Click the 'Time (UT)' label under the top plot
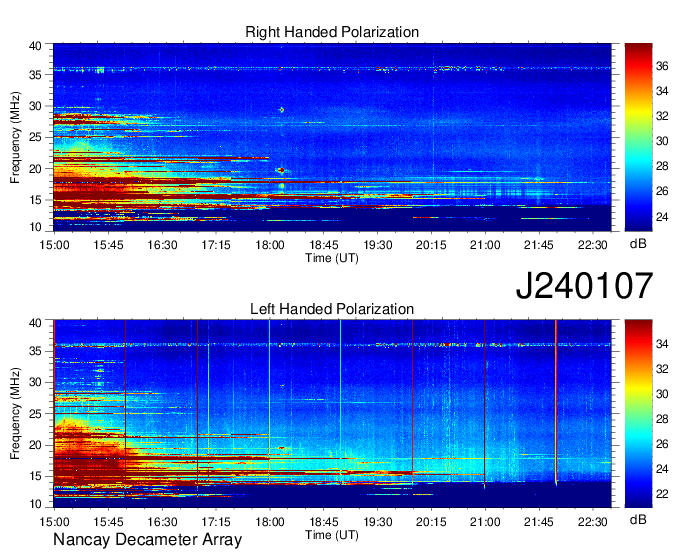Viewport: 680px width, 552px height. pos(332,258)
